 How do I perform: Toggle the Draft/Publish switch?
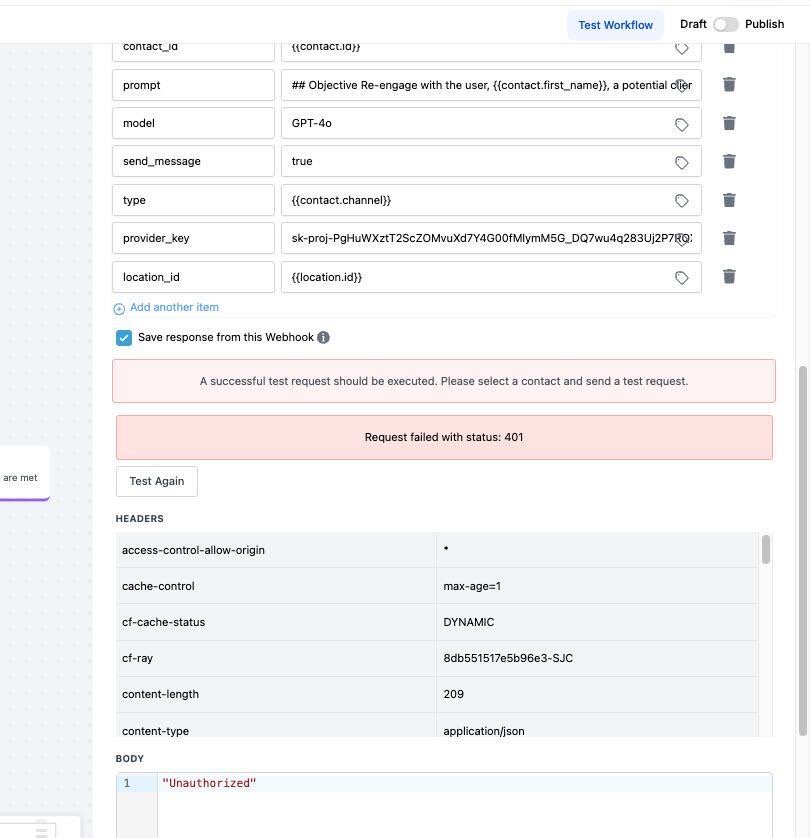coord(725,24)
